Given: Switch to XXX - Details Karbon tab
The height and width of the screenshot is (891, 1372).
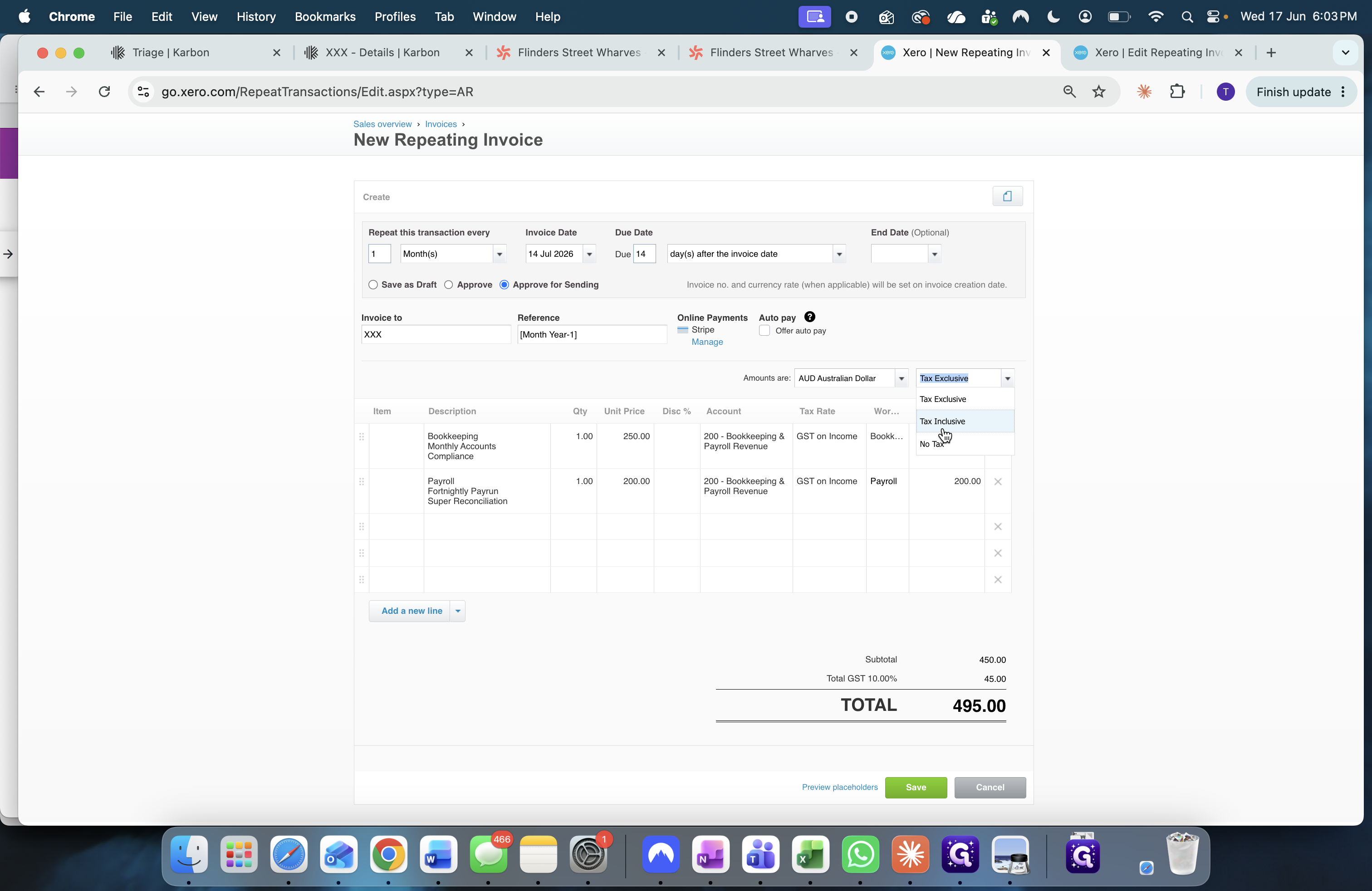Looking at the screenshot, I should (387, 53).
